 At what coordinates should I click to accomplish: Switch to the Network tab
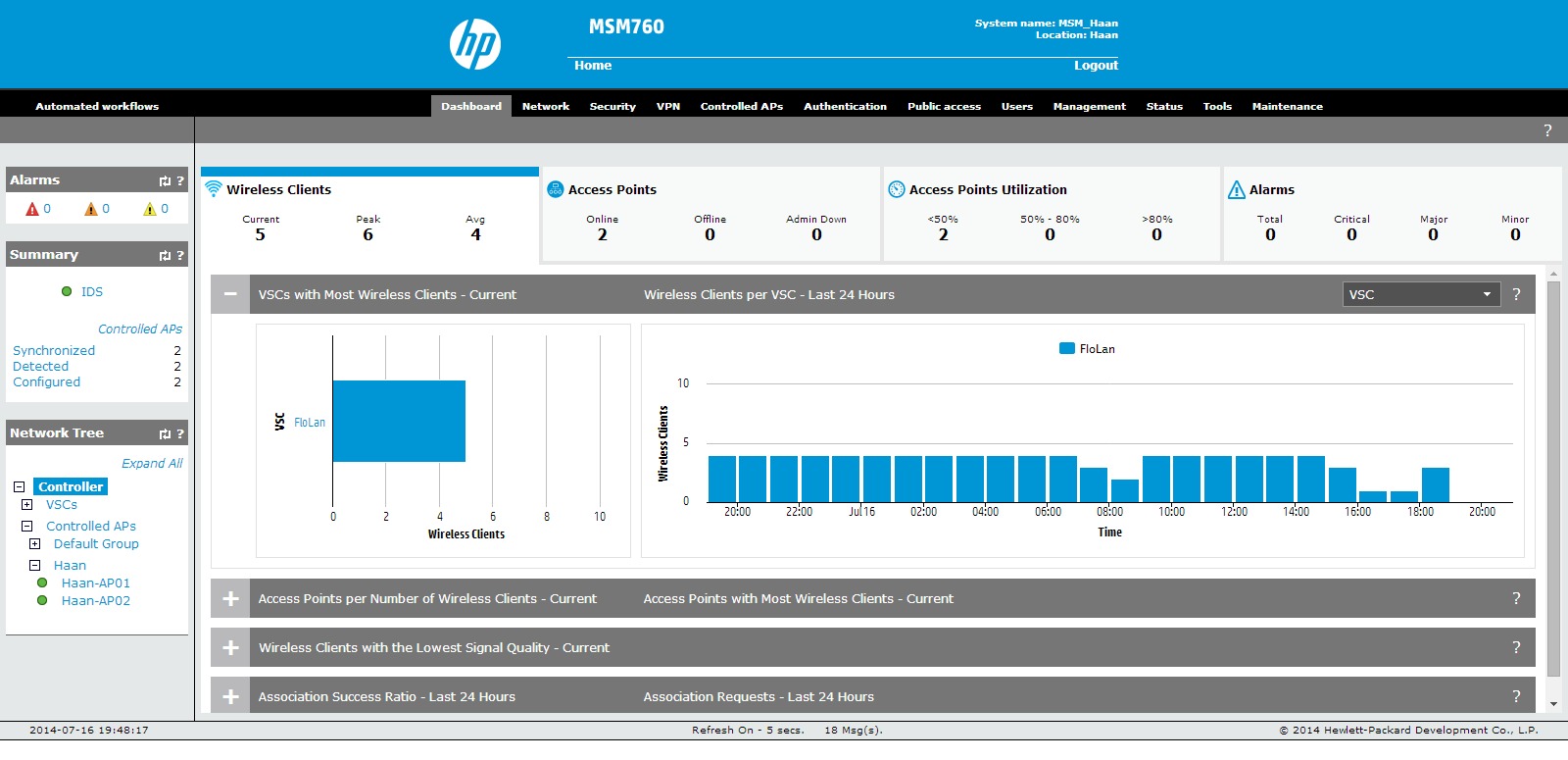545,106
